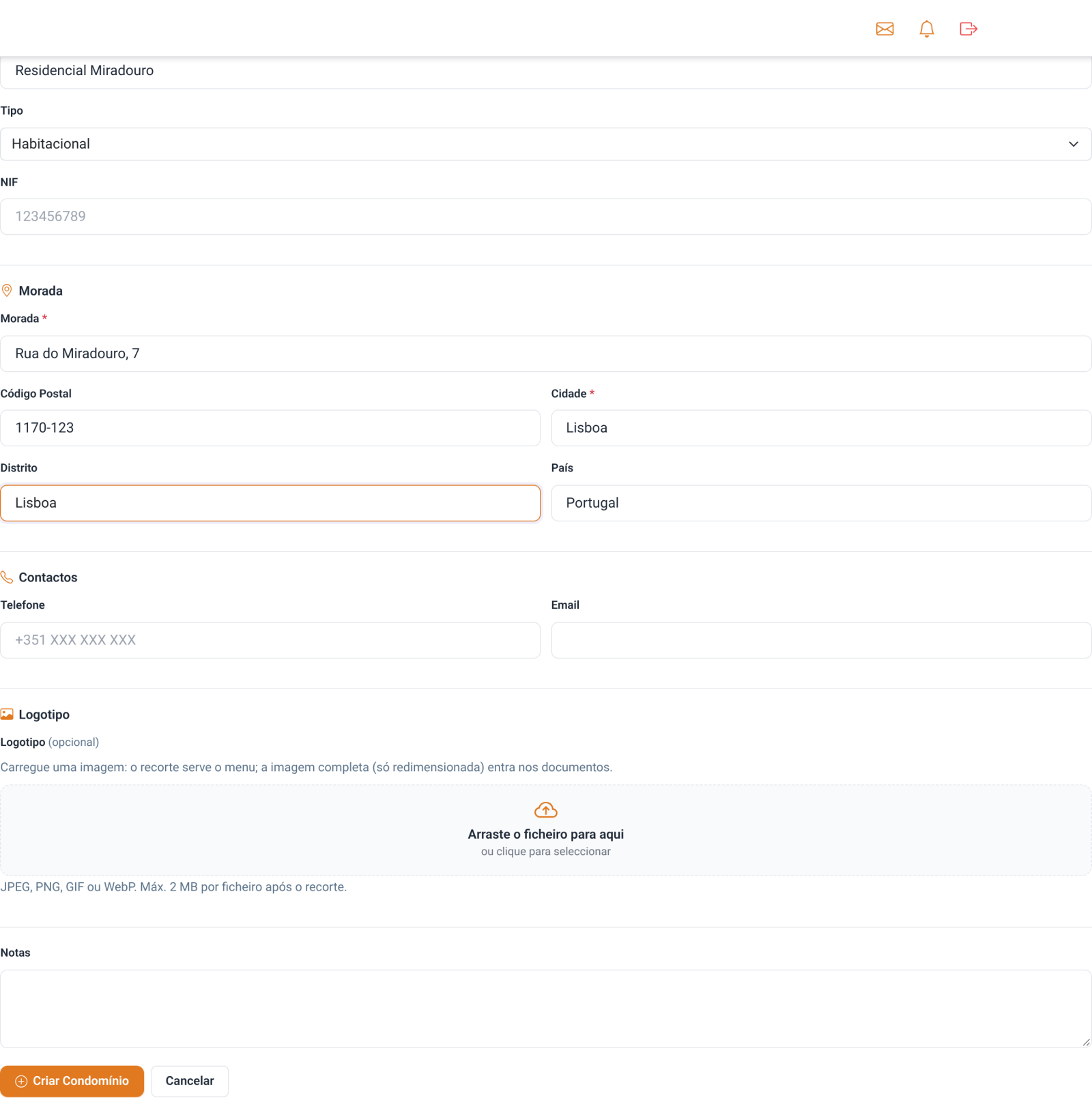Edit the Morada field Rua do Miradouro

click(x=545, y=353)
